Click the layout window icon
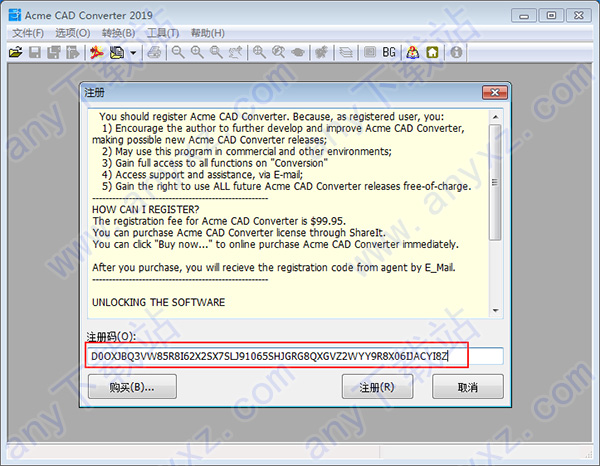The width and height of the screenshot is (600, 466). point(370,52)
